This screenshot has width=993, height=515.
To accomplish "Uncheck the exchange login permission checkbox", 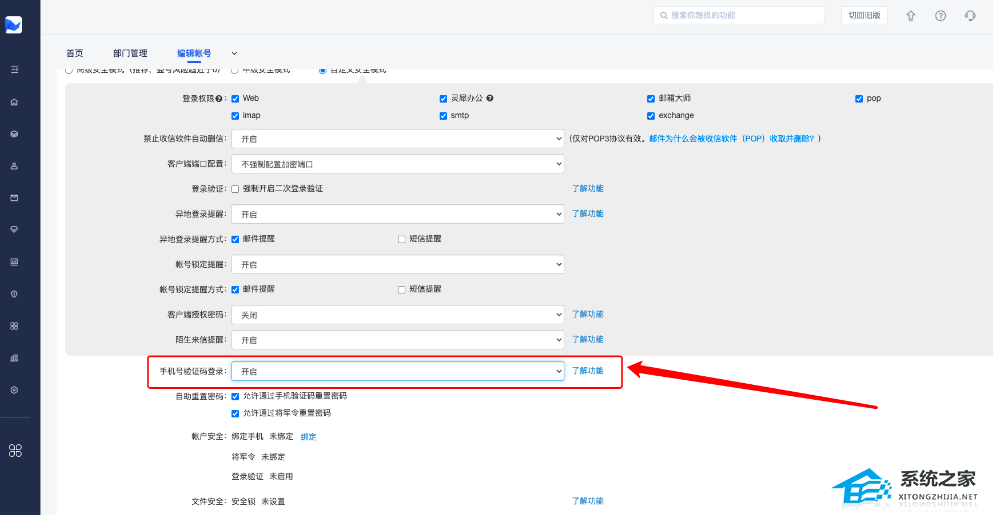I will (651, 116).
